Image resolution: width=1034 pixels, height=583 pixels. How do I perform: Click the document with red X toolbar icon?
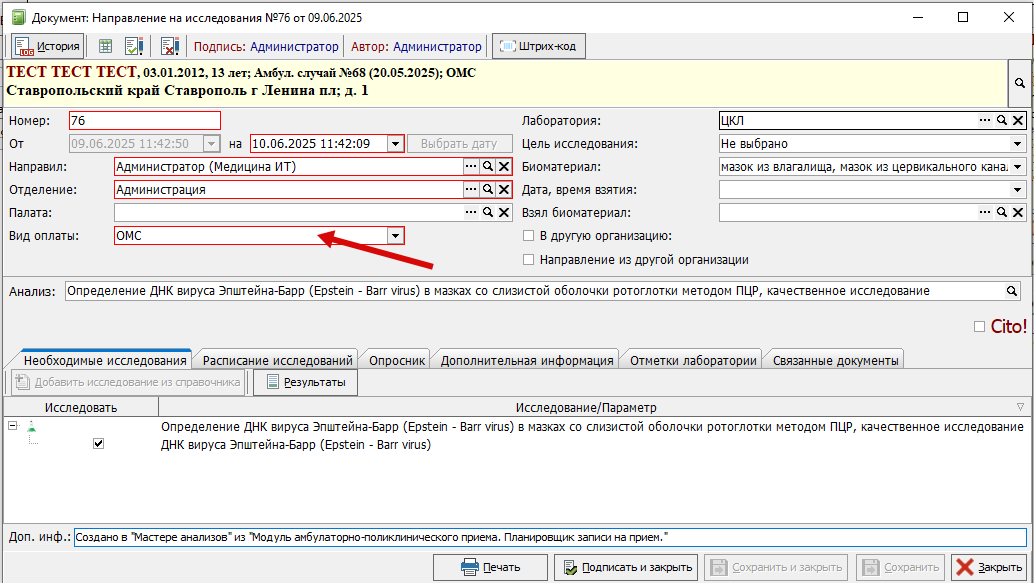click(169, 46)
